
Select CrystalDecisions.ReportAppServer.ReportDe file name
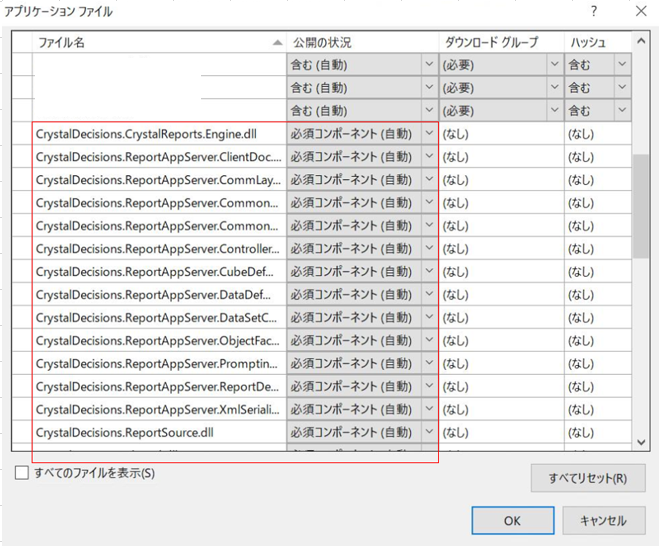point(159,386)
